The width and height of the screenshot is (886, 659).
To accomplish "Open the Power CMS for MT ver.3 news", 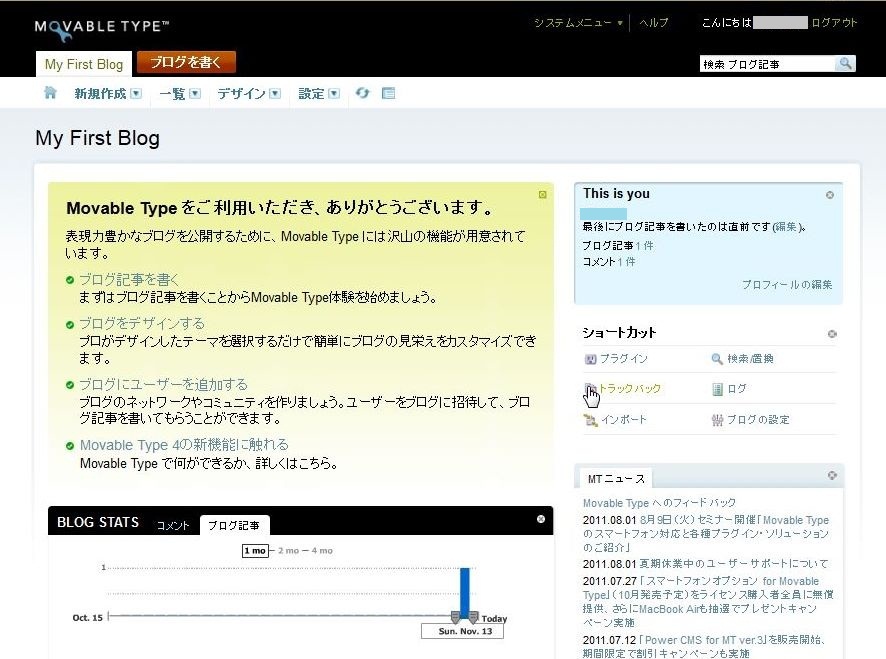I will pyautogui.click(x=704, y=647).
